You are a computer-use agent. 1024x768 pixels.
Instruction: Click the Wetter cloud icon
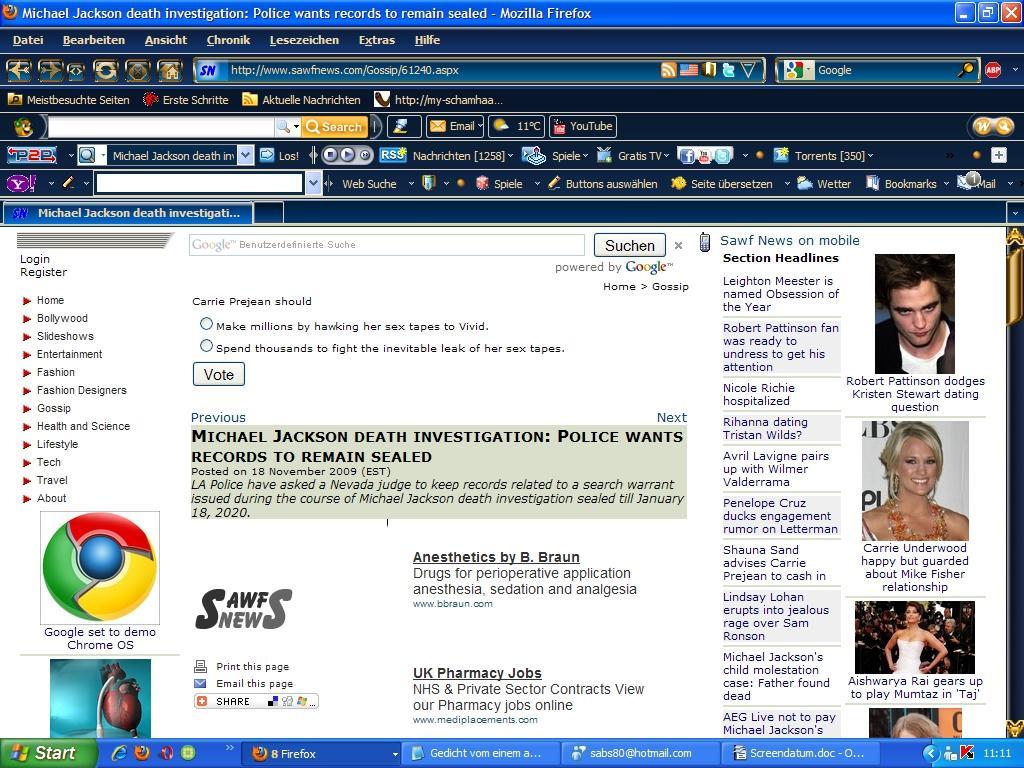tap(805, 184)
